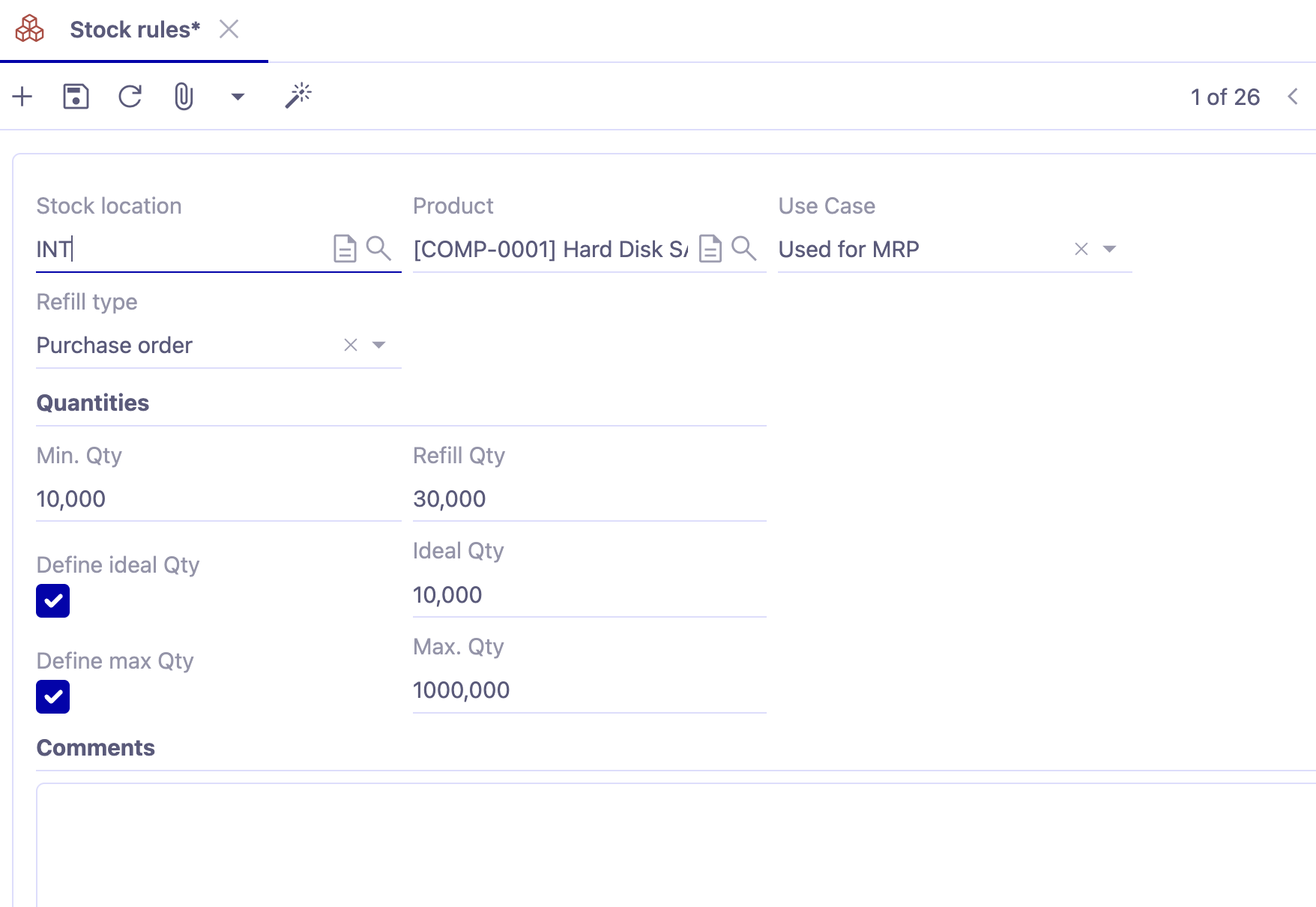The image size is (1316, 907).
Task: Open the Use Case dropdown
Action: 1108,249
